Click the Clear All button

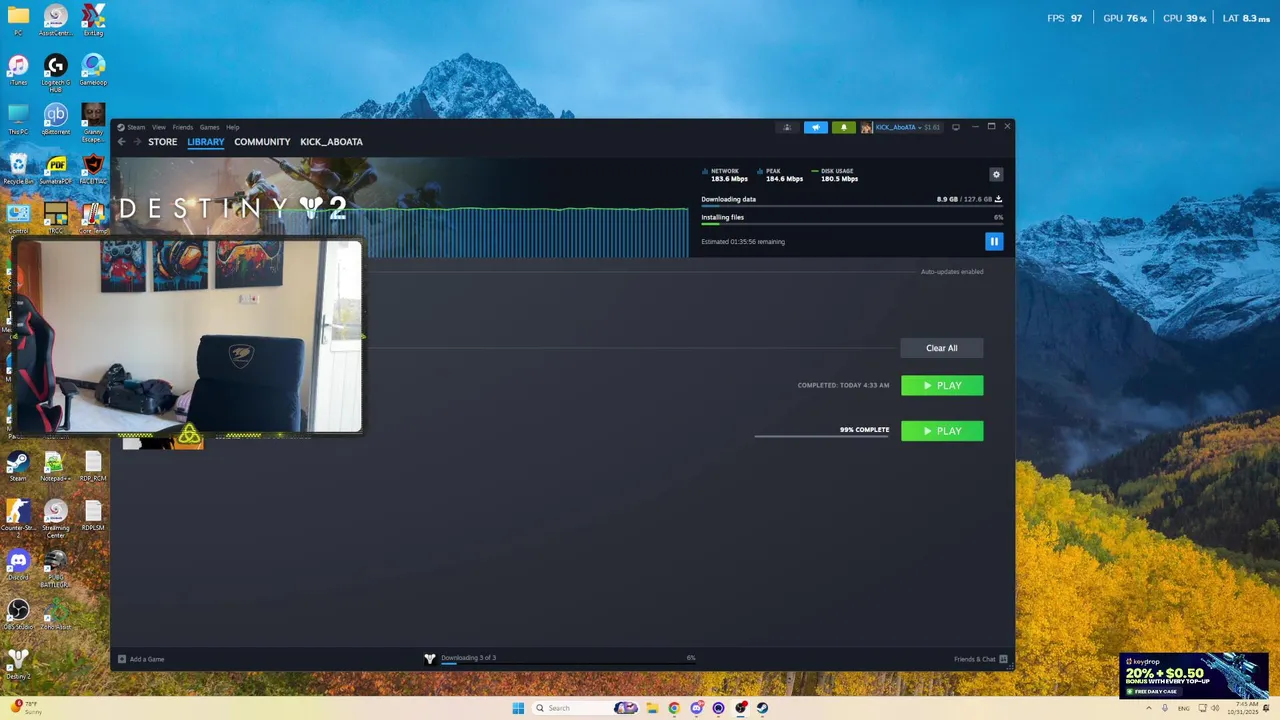(941, 348)
